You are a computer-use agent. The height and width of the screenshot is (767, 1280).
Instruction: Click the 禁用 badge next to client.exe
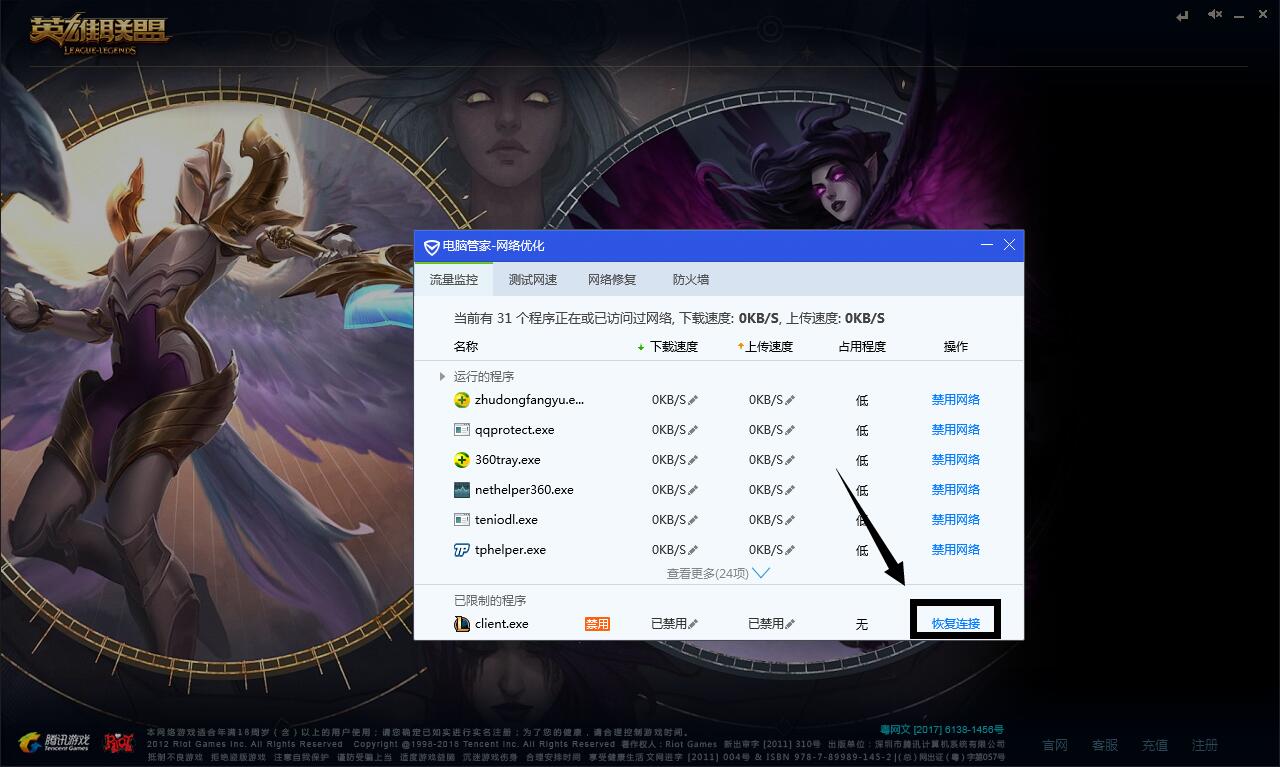(597, 624)
